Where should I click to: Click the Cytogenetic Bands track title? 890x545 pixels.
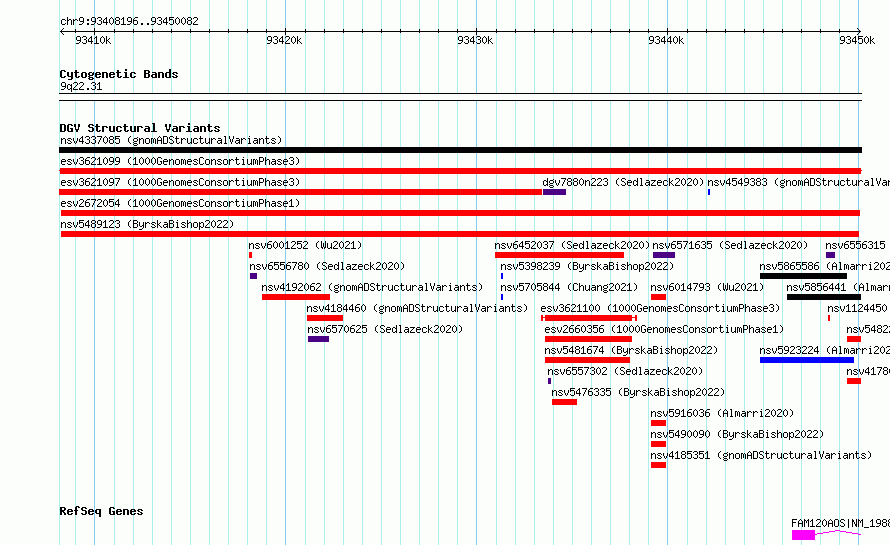[x=119, y=74]
